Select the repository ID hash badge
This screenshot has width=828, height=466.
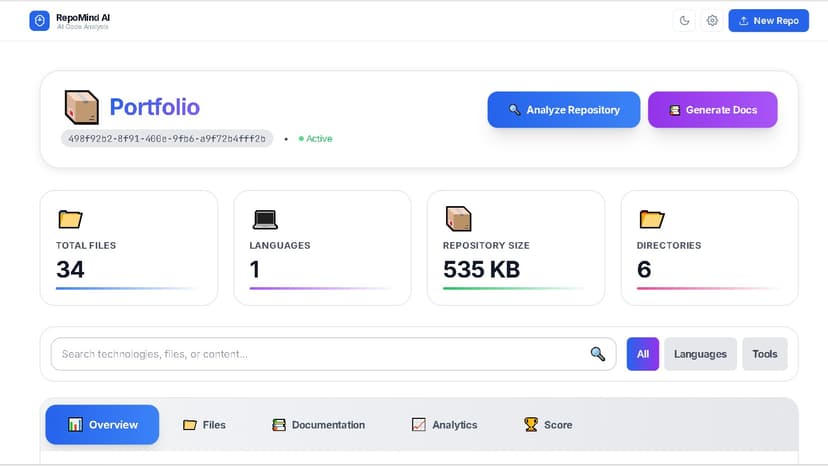click(x=167, y=138)
